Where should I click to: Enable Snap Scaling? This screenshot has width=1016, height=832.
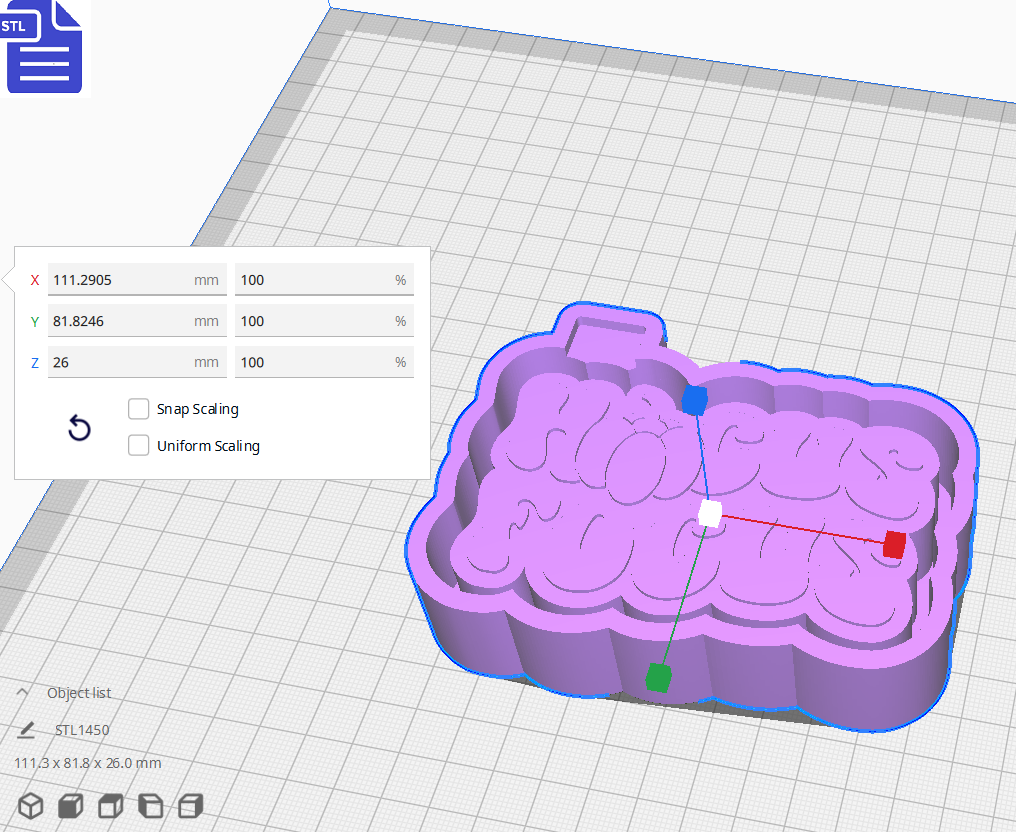coord(138,409)
